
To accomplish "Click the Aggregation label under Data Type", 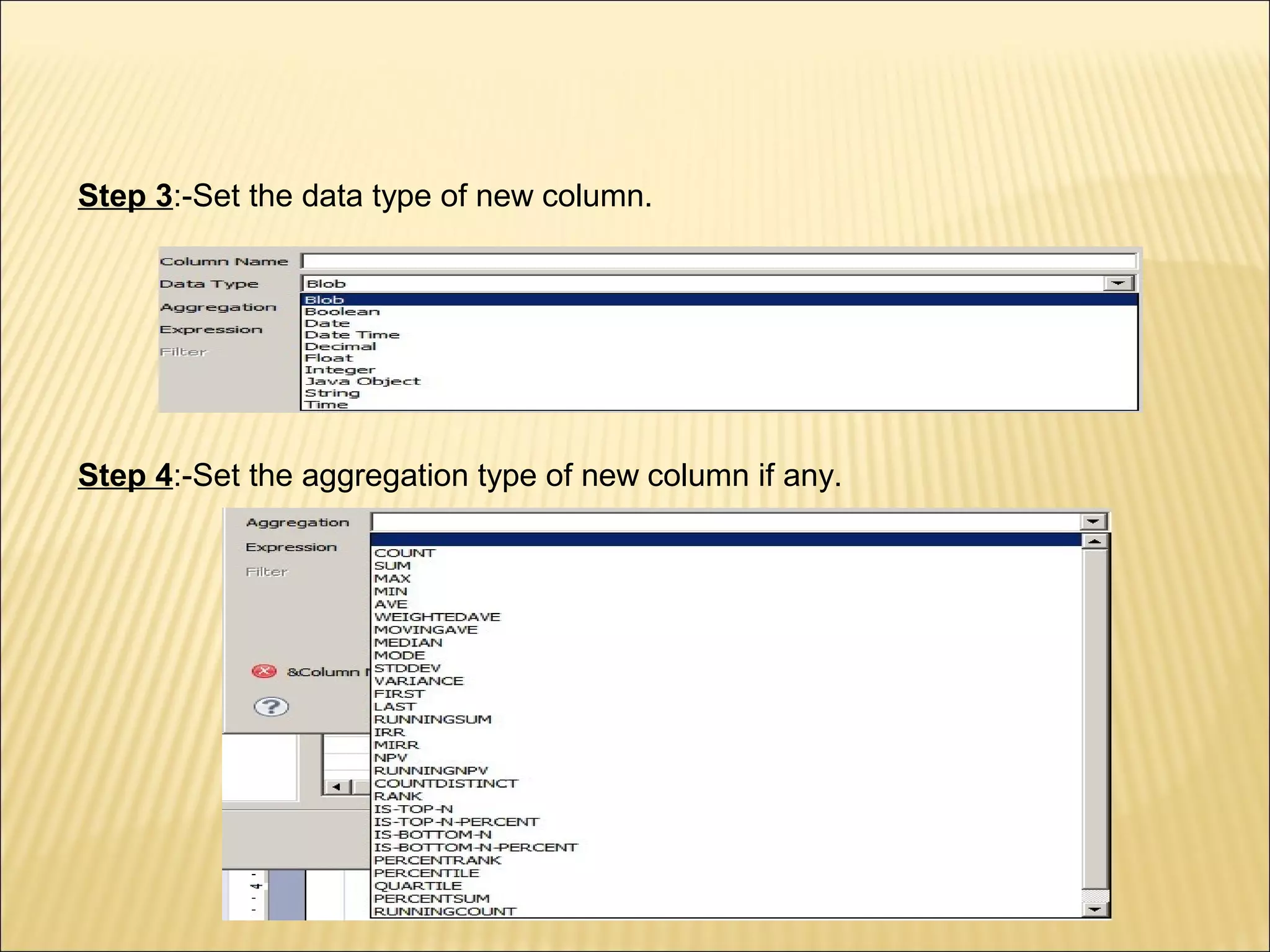I will click(218, 307).
